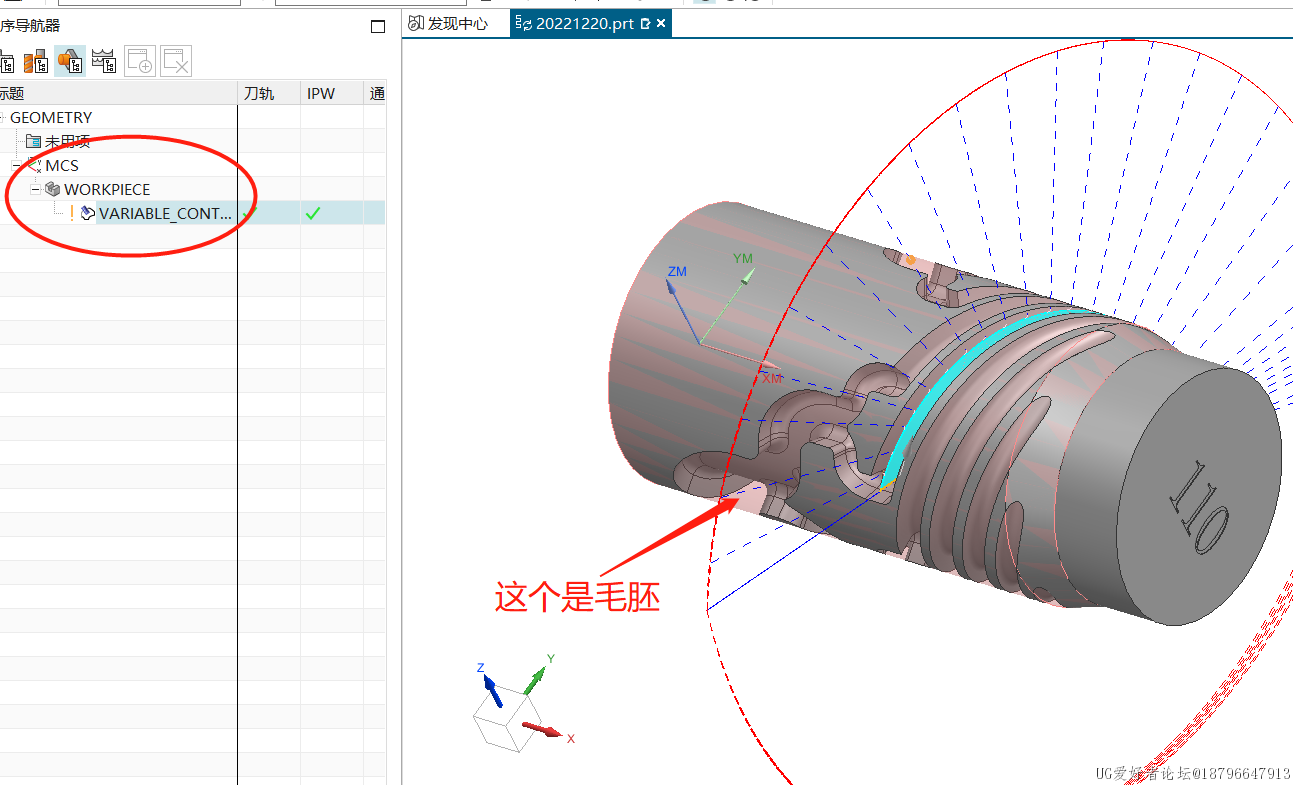Collapse the MCS tree node
1293x785 pixels.
[16, 165]
